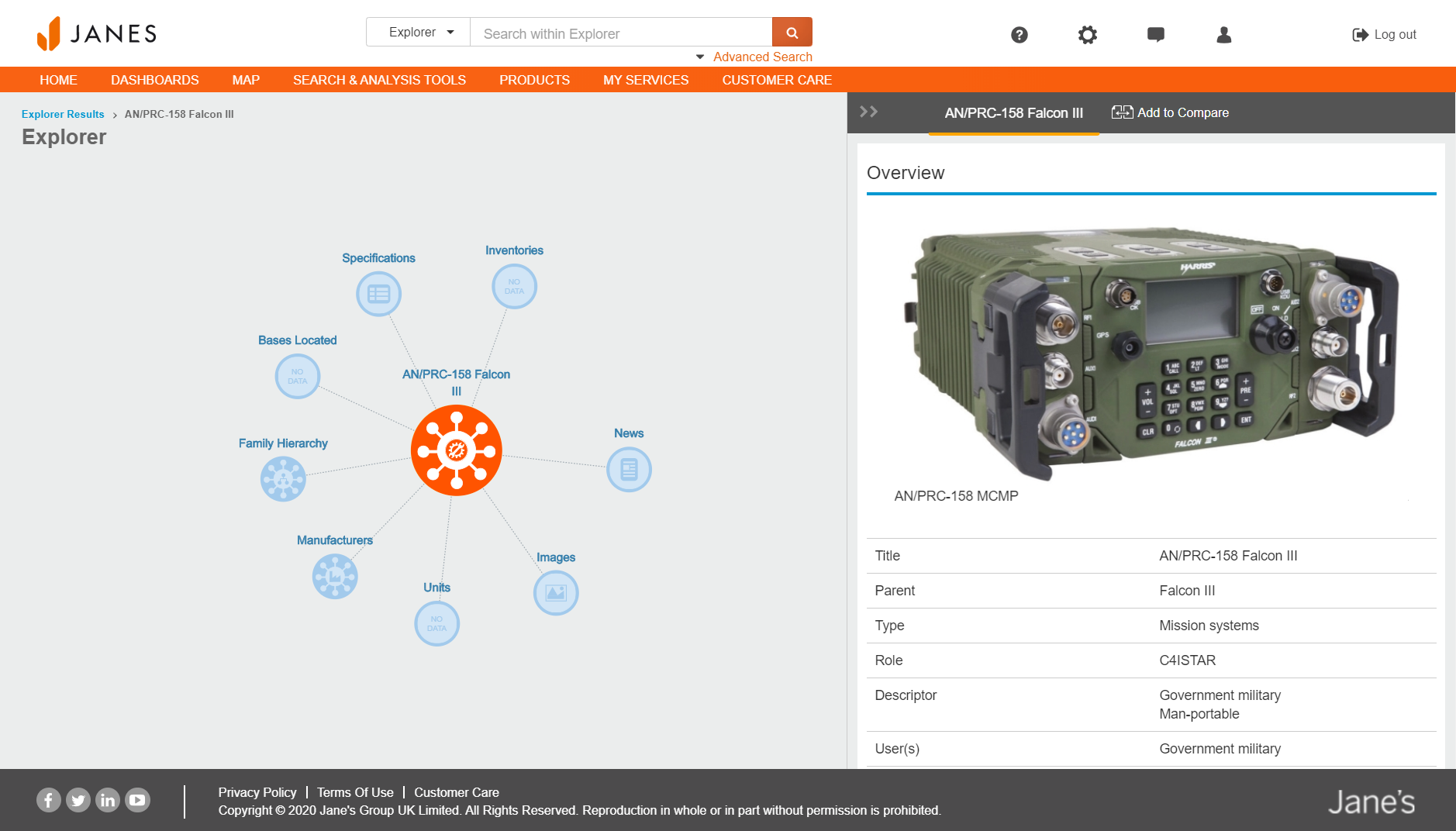Click the Descriptor value Man-portable
This screenshot has height=831, width=1456.
click(1199, 714)
